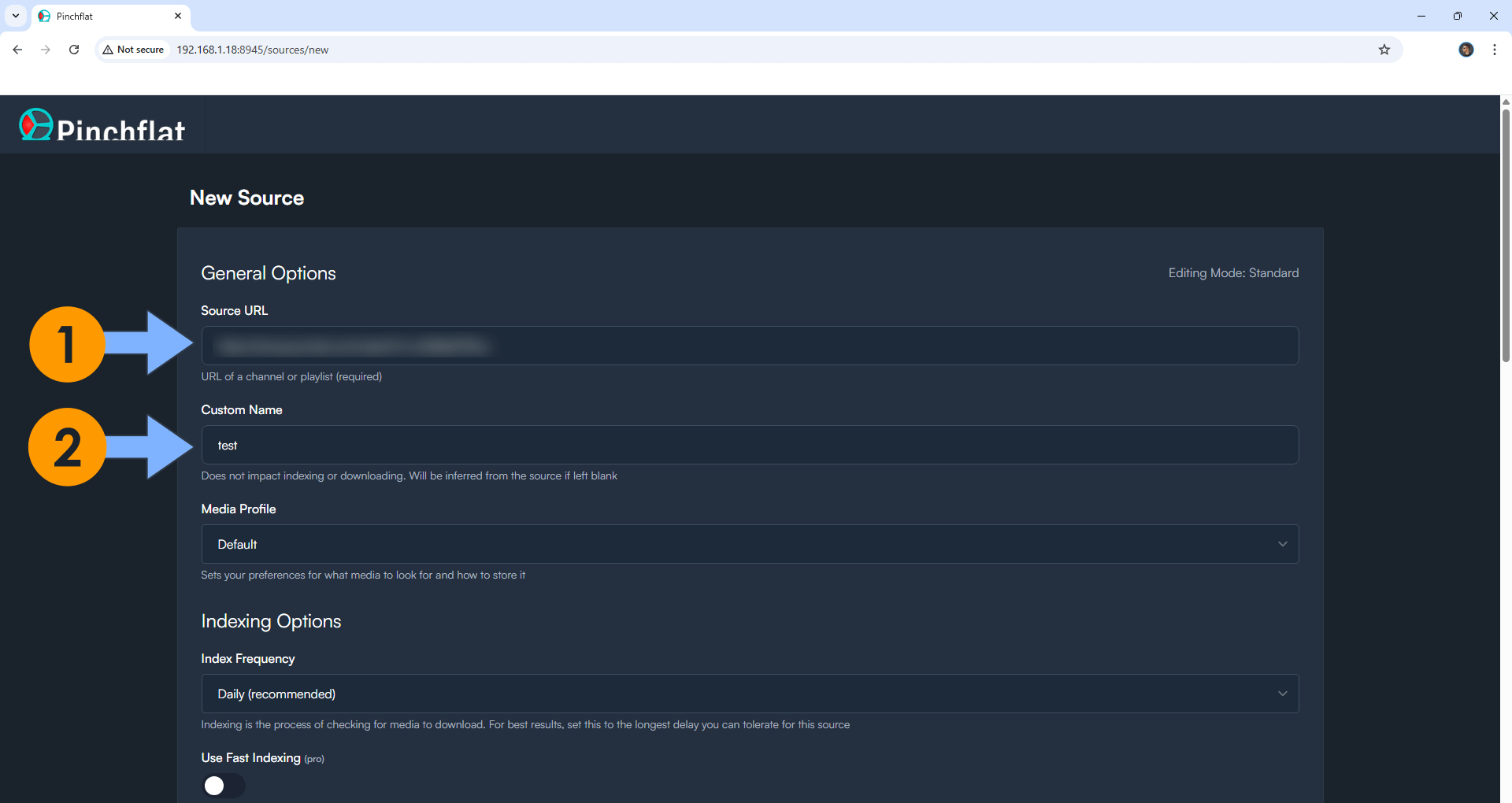Click the Source URL input field

coord(750,346)
